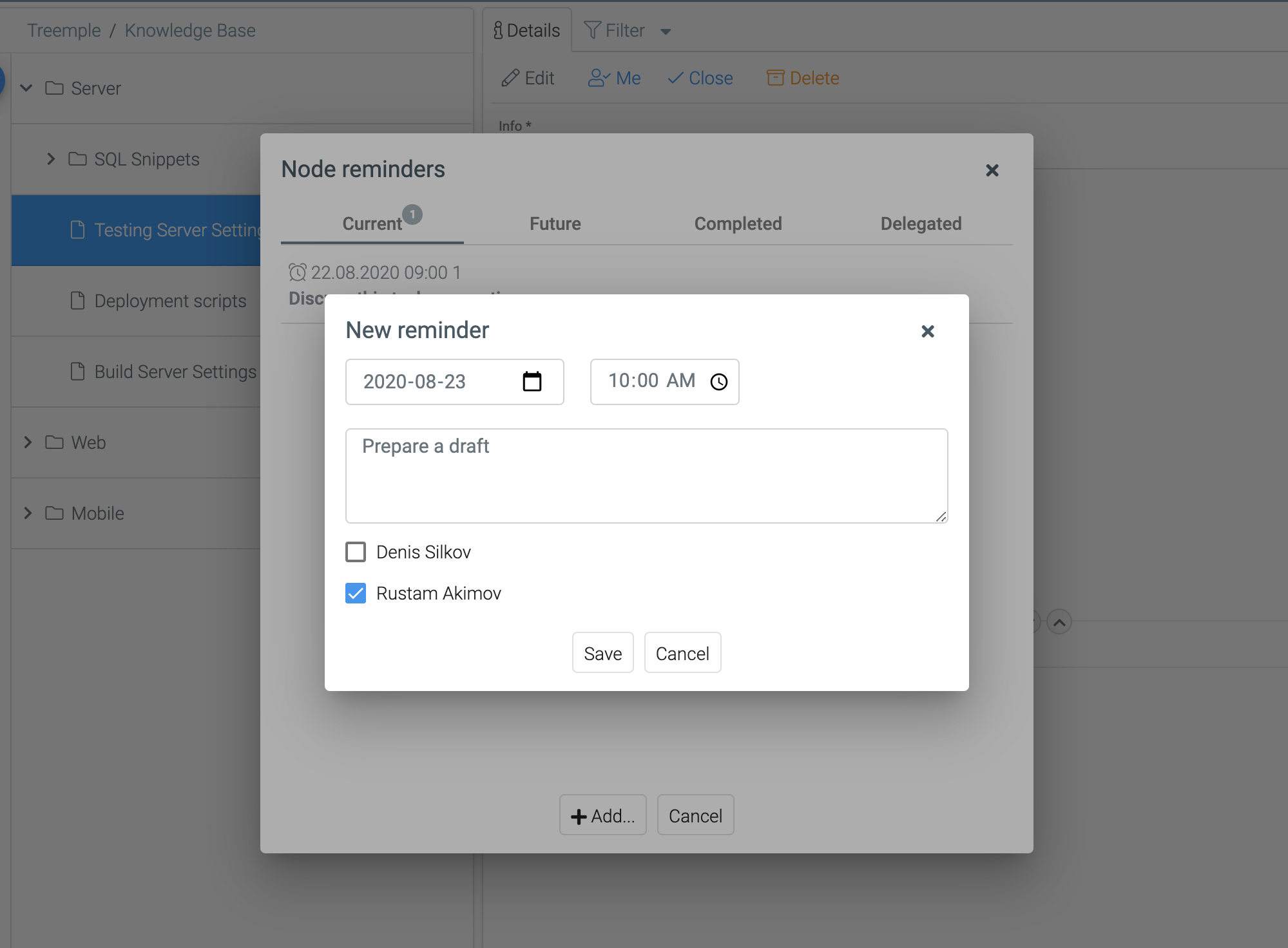Select the SQL Snippets tree item label
Screen dimensions: 1288x948
tap(147, 159)
